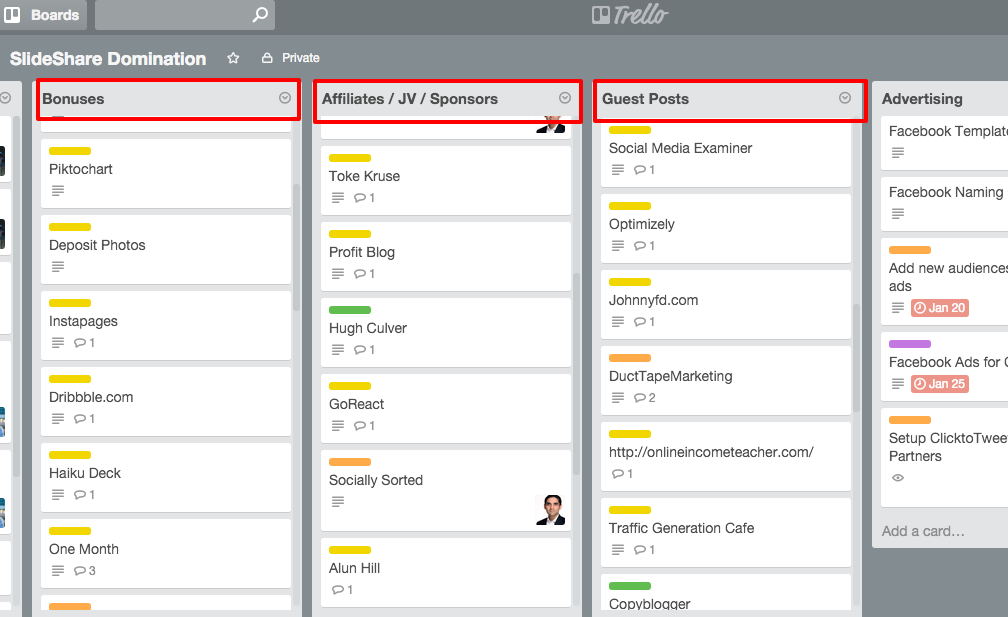Click description icon on Facebook Naming card
Viewport: 1008px width, 617px height.
click(x=898, y=213)
